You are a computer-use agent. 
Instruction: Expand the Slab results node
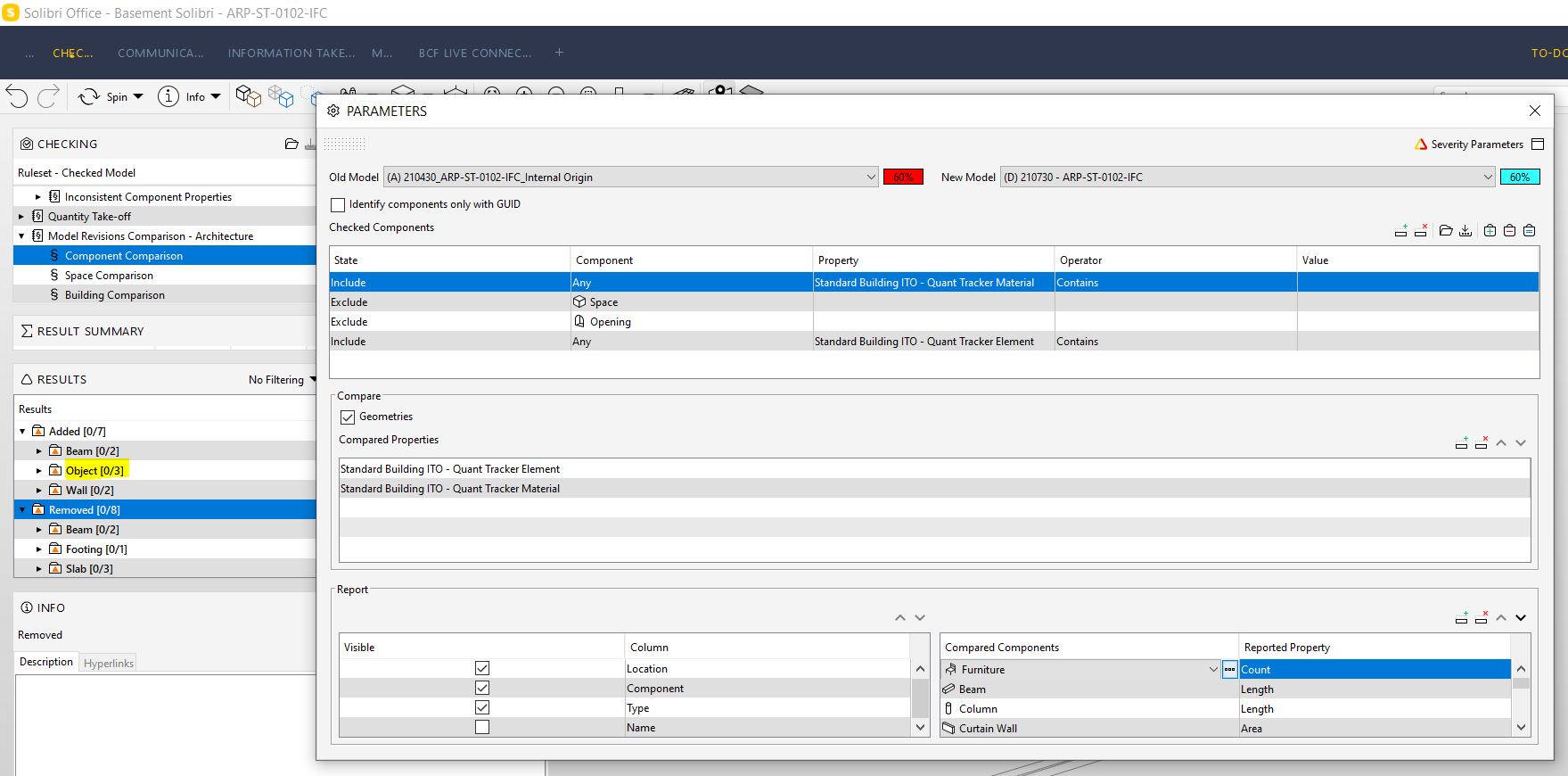coord(38,569)
